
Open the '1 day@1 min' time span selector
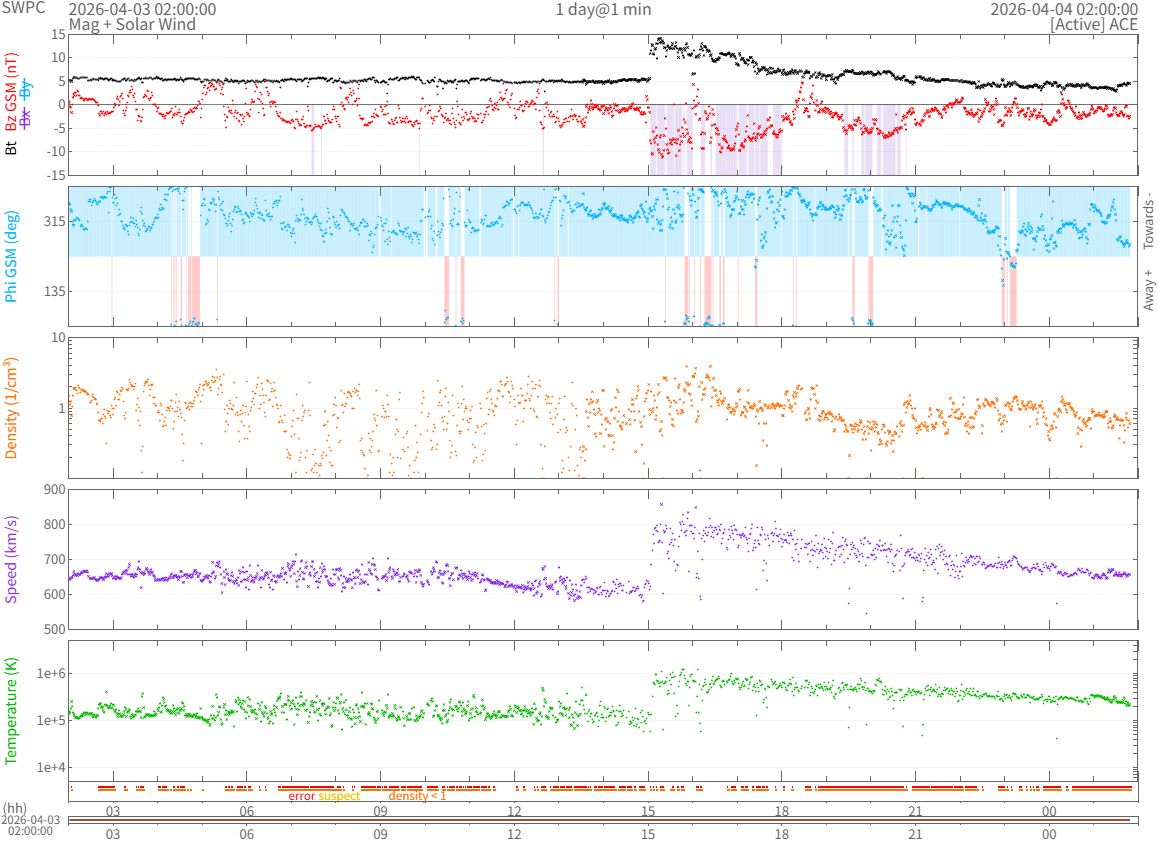click(601, 9)
